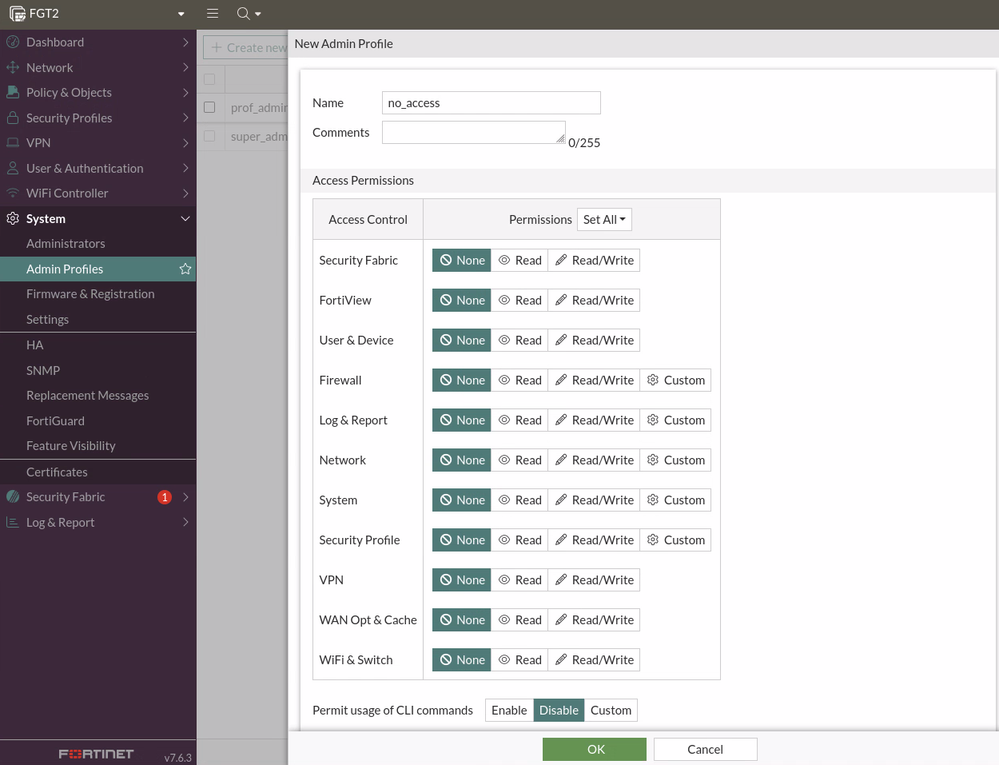This screenshot has width=999, height=765.
Task: Click the Security Profiles lock icon
Action: (13, 118)
